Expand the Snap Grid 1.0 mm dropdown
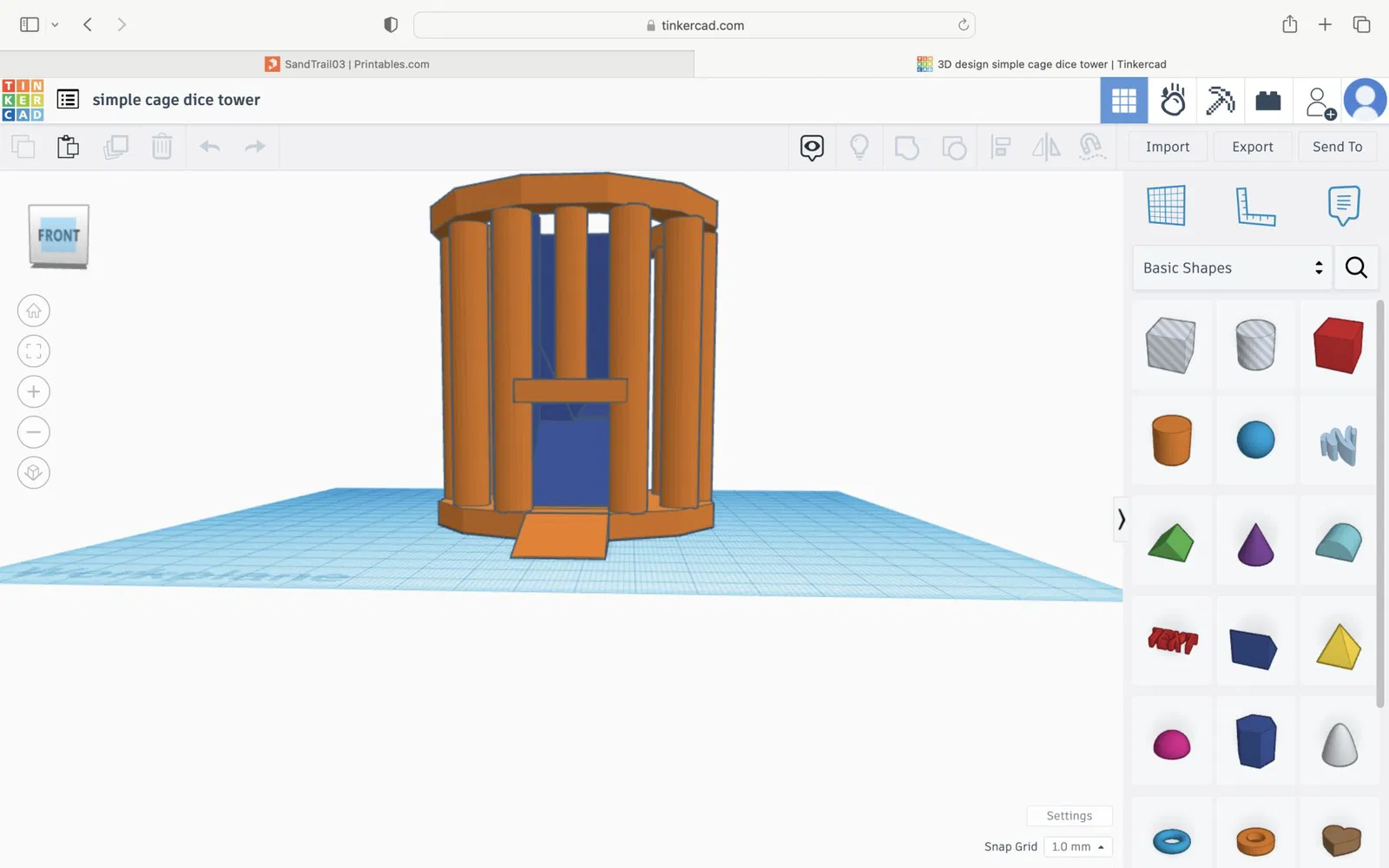Image resolution: width=1389 pixels, height=868 pixels. pos(1077,846)
